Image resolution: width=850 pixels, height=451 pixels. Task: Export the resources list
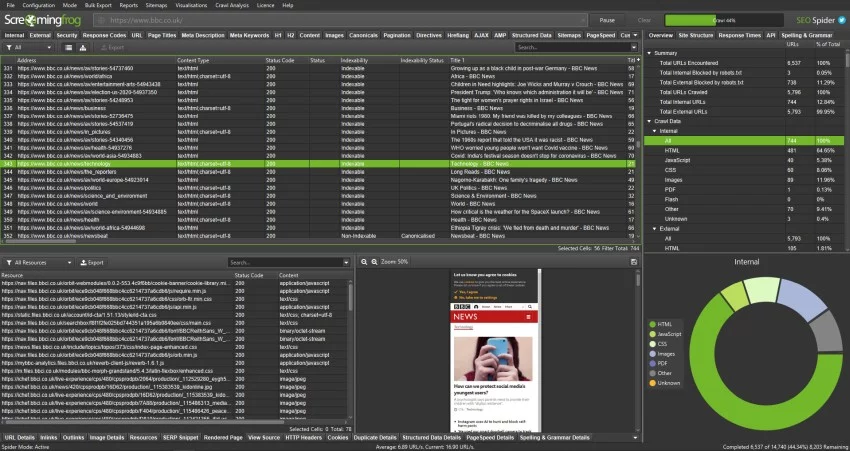(x=92, y=262)
